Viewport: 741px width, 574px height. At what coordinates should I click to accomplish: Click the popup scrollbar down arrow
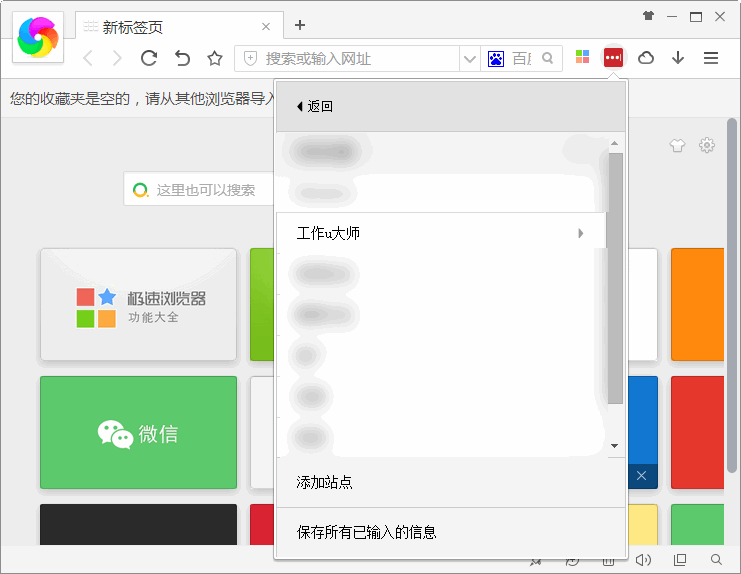click(615, 445)
